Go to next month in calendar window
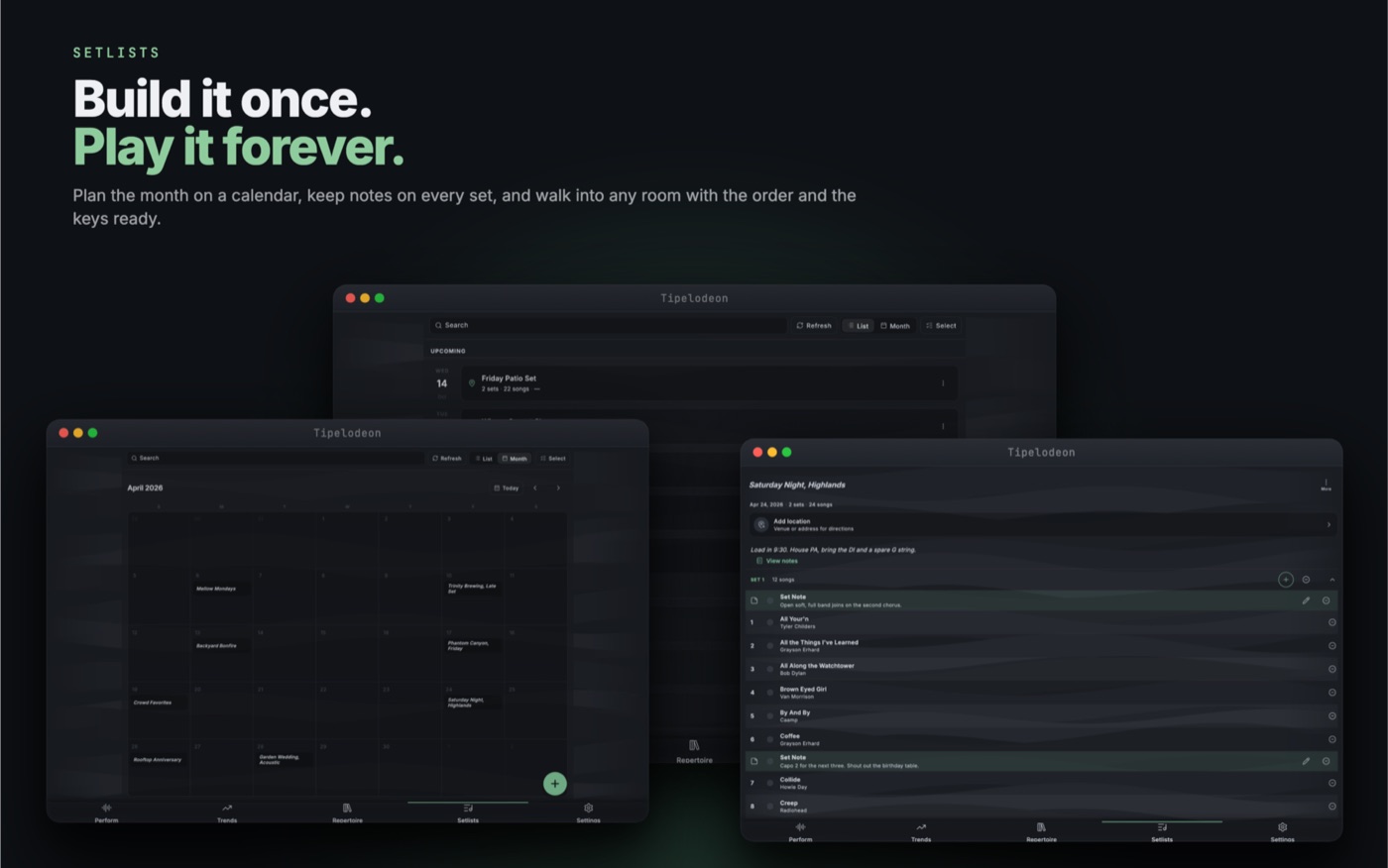 point(558,488)
